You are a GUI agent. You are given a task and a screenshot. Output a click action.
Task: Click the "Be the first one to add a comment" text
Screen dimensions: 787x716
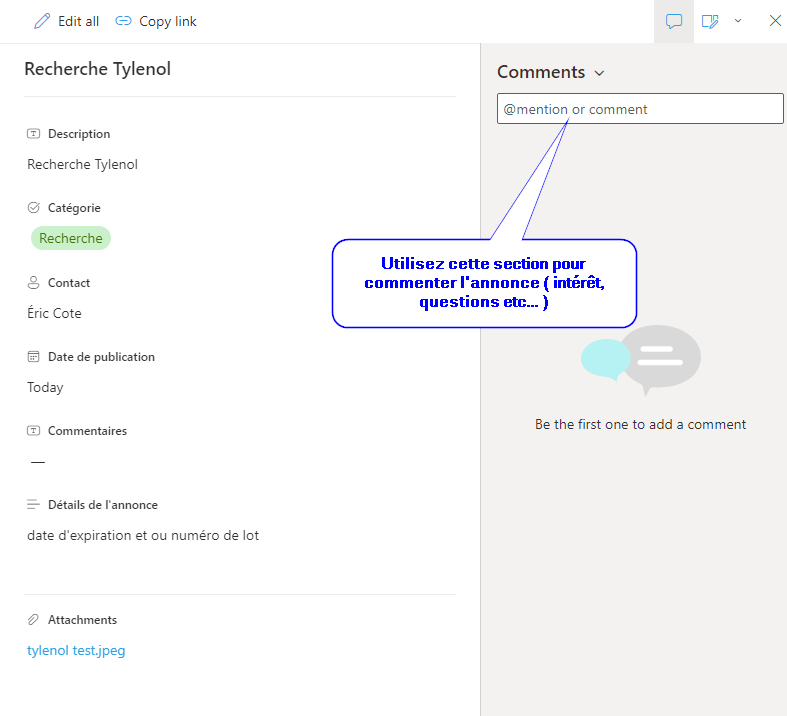click(640, 424)
